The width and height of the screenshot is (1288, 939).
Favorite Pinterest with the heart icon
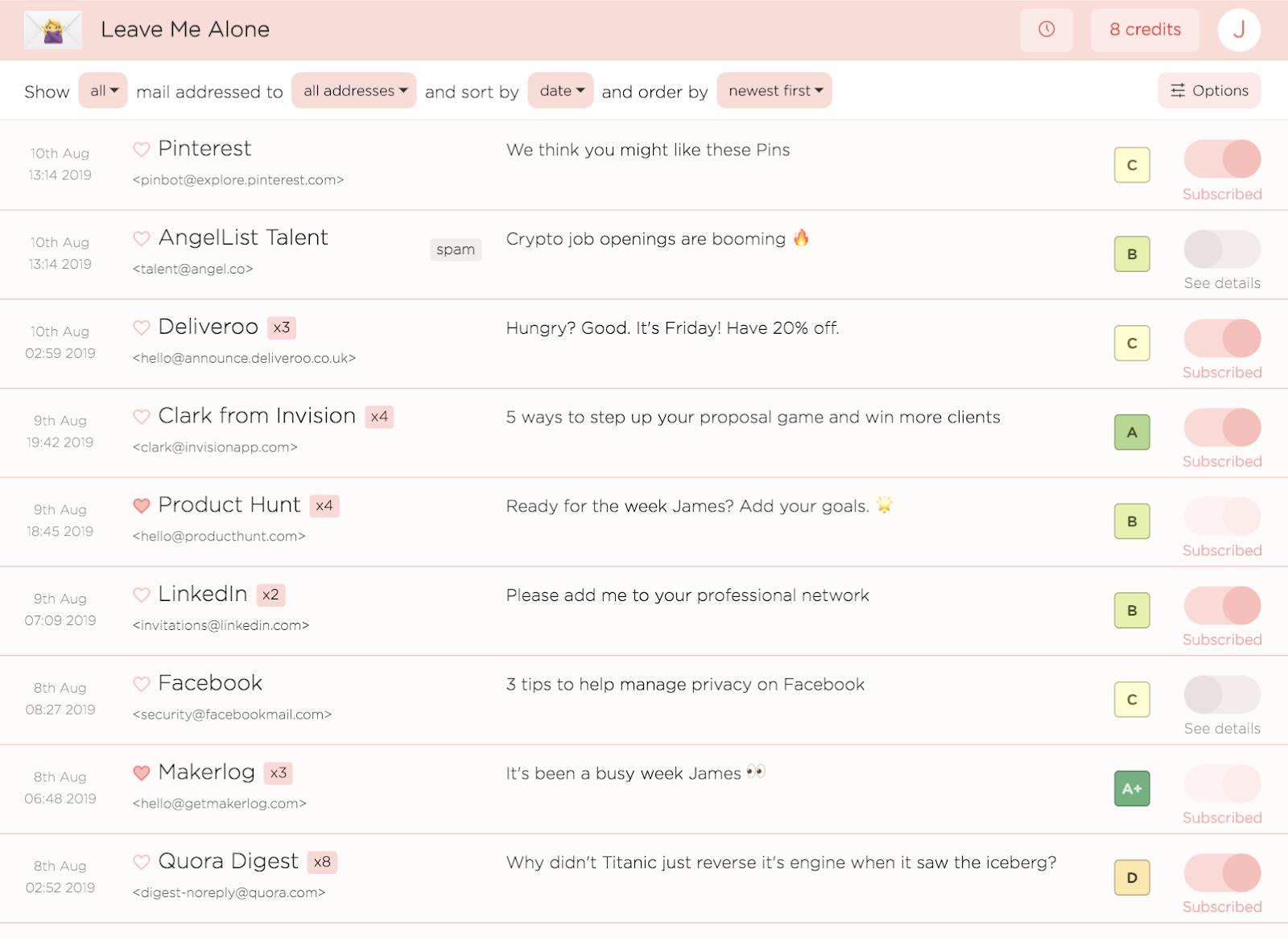coord(142,150)
